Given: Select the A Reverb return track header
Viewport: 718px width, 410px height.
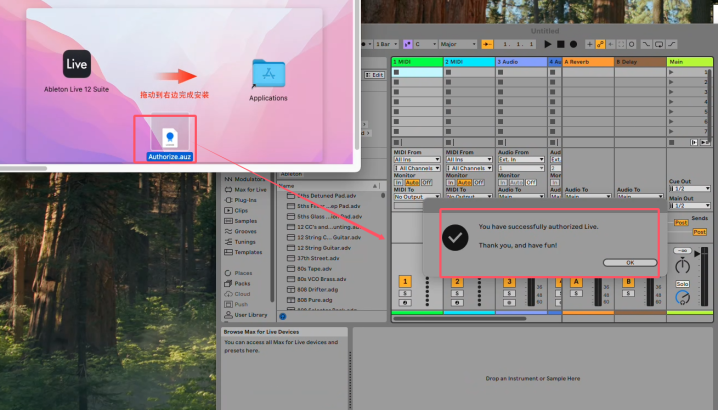Looking at the screenshot, I should click(588, 62).
